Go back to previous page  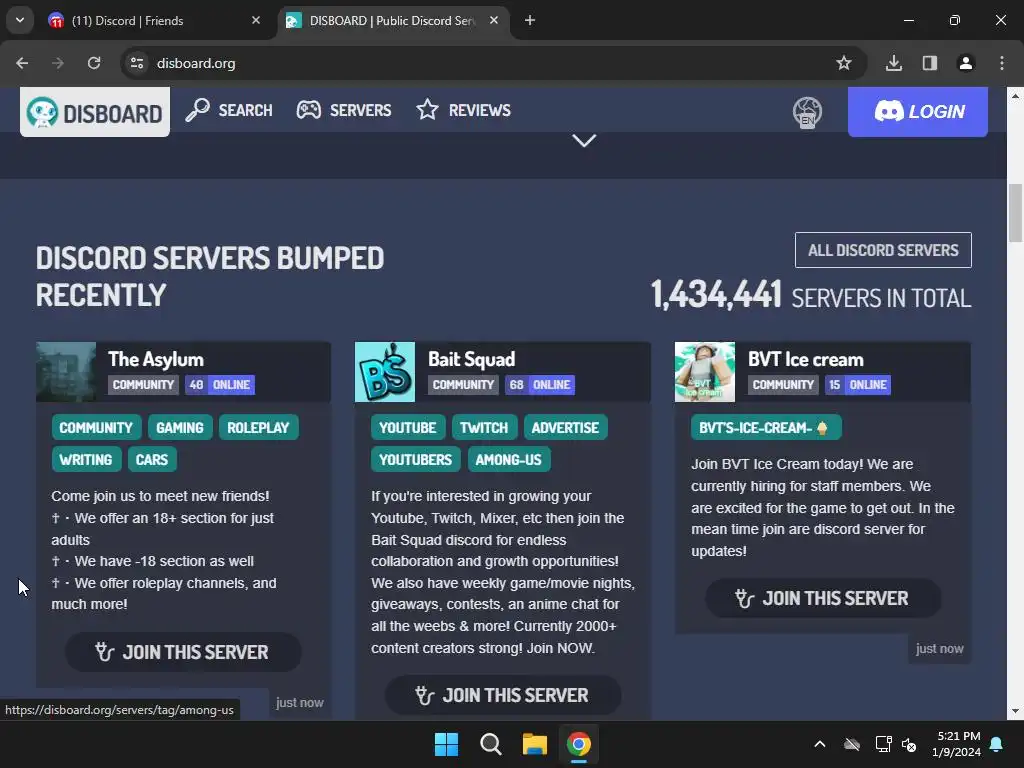(22, 63)
